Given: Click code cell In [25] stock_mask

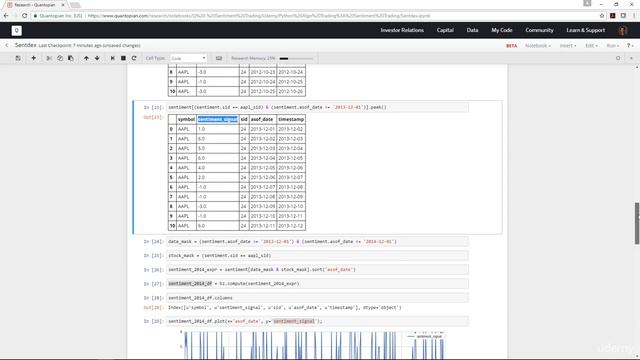Looking at the screenshot, I should (x=317, y=256).
